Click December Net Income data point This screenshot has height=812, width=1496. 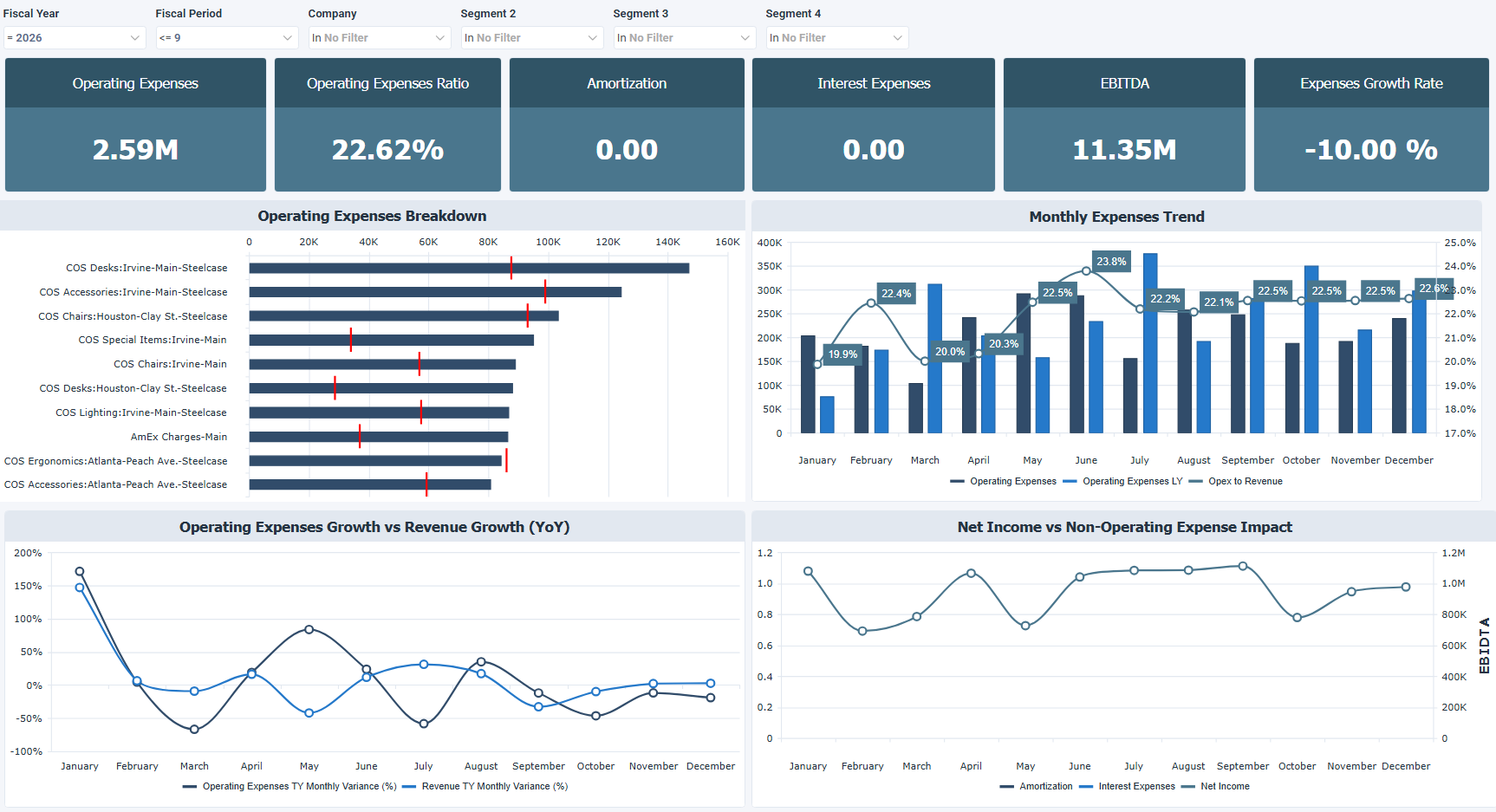pos(1406,587)
